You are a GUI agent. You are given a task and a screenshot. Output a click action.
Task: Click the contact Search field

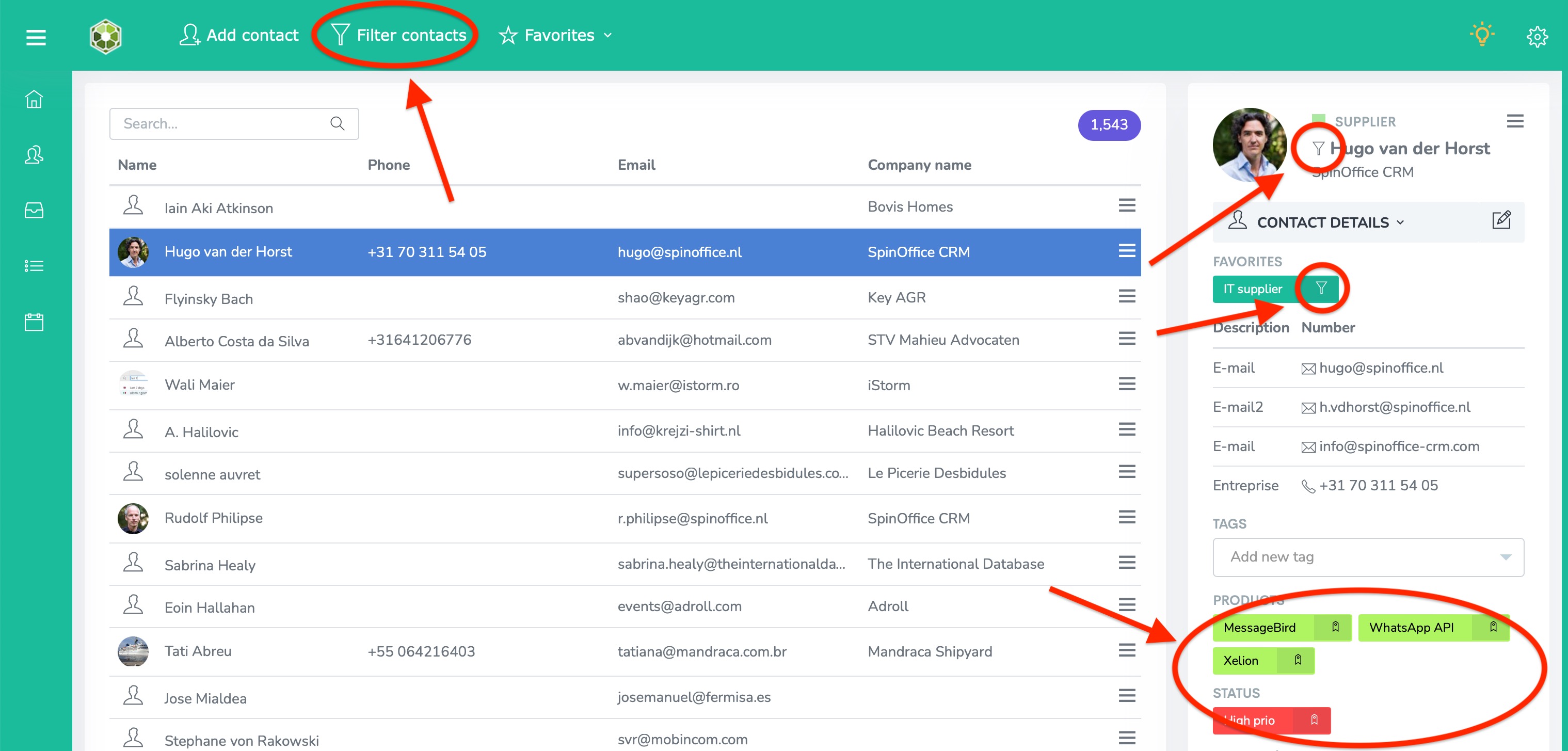pyautogui.click(x=234, y=123)
